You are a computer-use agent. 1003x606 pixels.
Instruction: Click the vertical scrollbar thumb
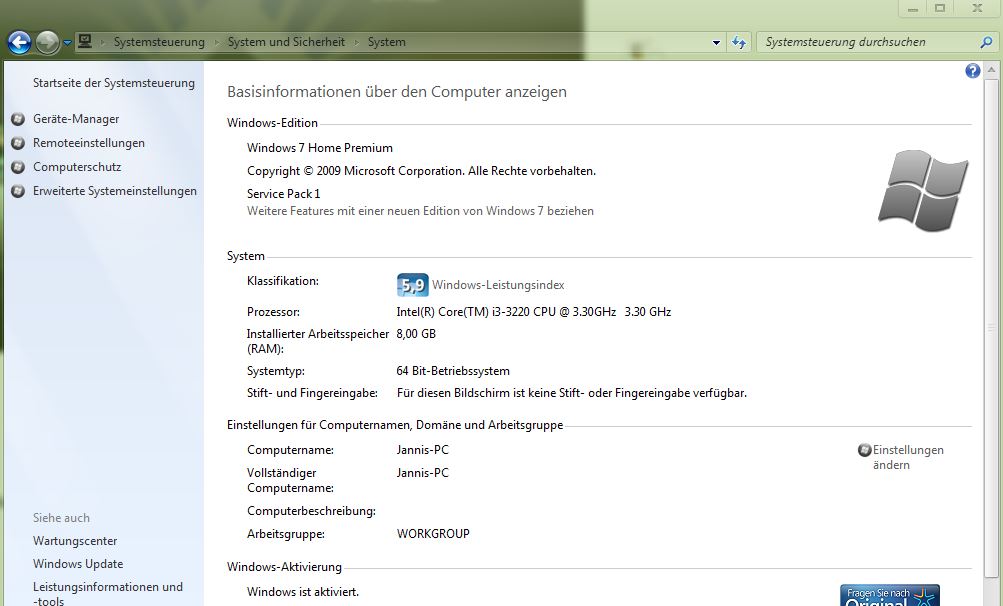[991, 326]
